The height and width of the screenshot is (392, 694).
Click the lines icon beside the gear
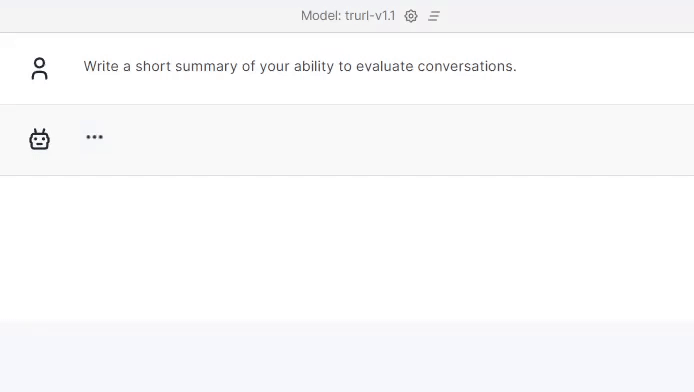434,16
